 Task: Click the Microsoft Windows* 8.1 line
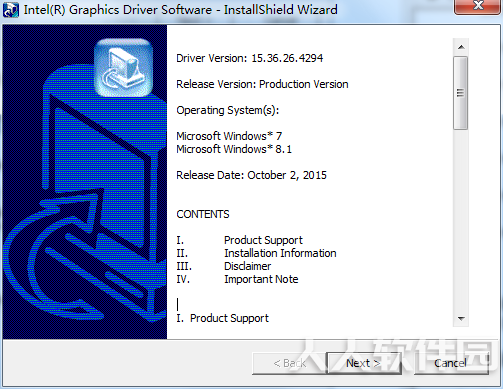(x=234, y=149)
